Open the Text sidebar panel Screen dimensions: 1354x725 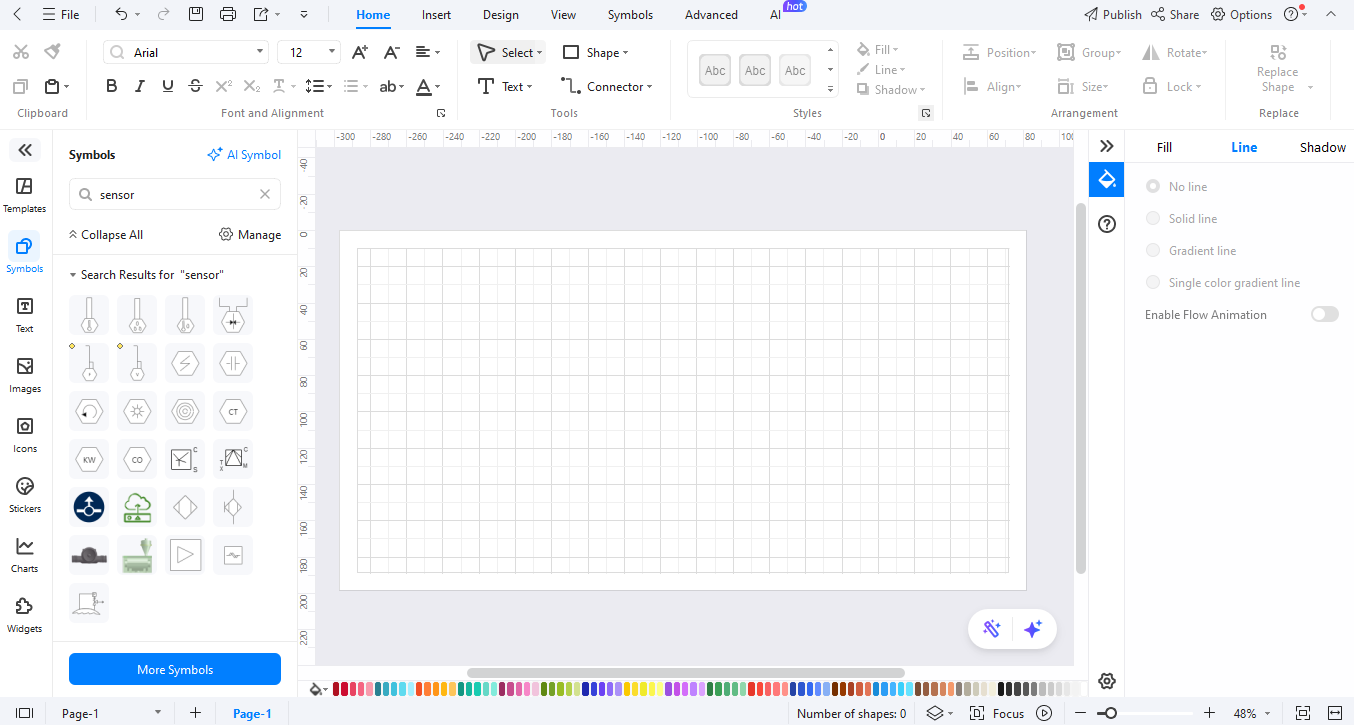25,315
